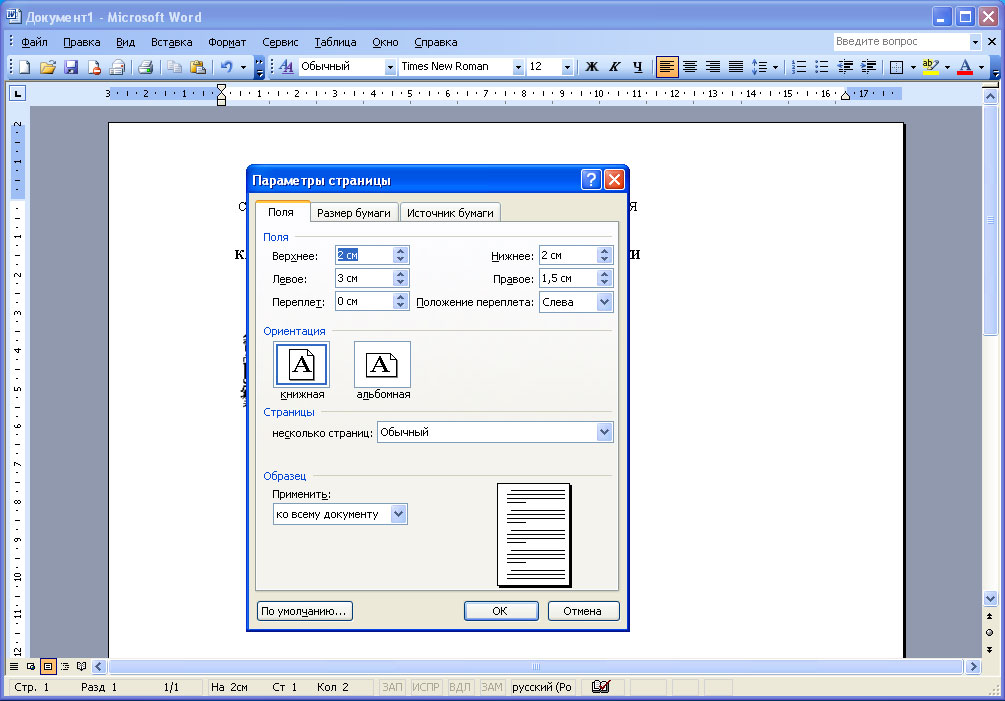Open the font size 12 dropdown
The height and width of the screenshot is (701, 1005).
click(567, 67)
